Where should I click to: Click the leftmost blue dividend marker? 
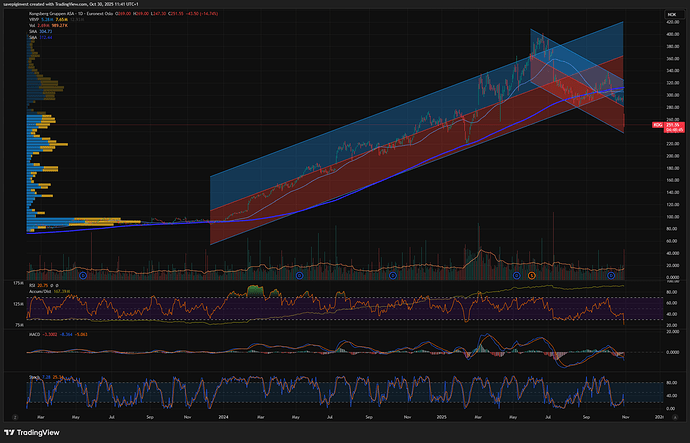pyautogui.click(x=83, y=274)
